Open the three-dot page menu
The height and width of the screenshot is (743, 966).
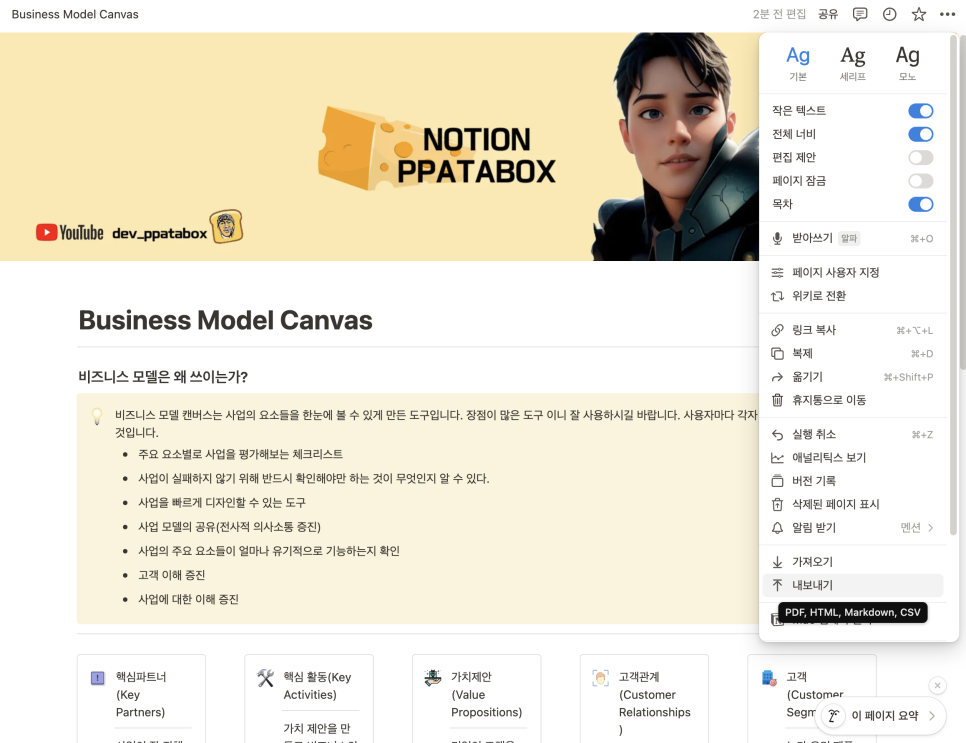pos(948,14)
